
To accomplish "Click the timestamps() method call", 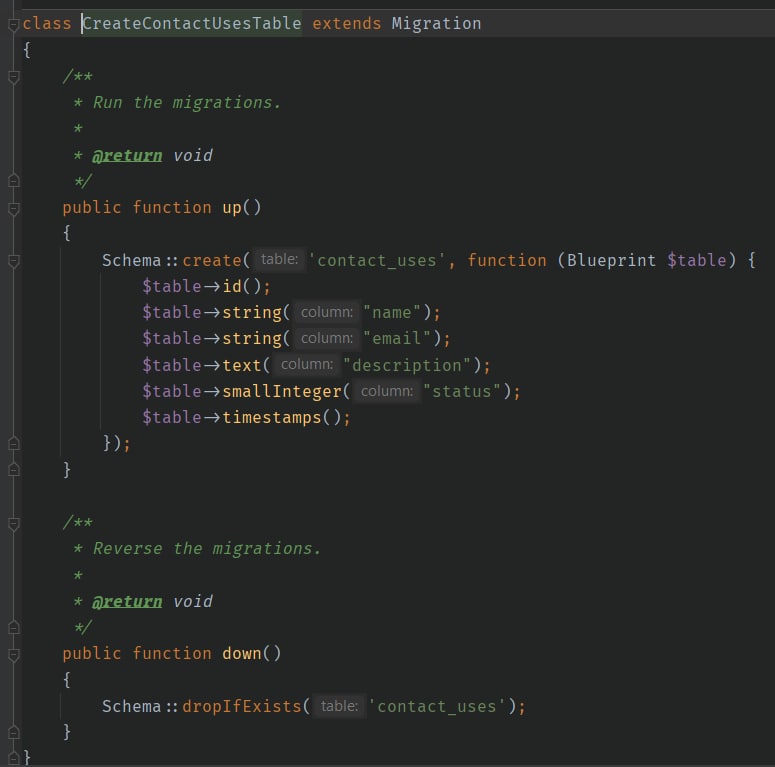I will point(282,418).
